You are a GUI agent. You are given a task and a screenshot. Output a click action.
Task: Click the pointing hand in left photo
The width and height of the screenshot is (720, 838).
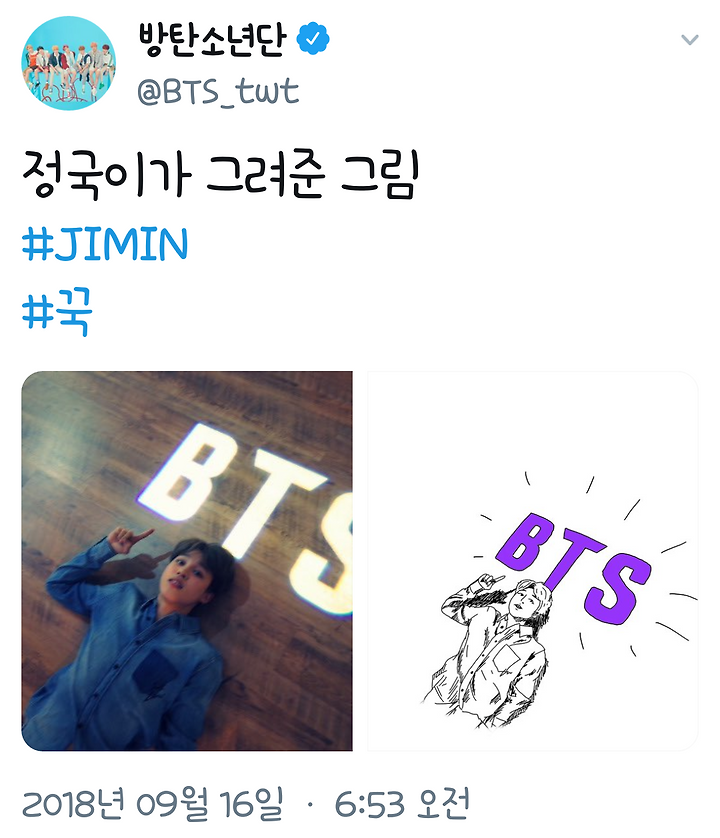(x=127, y=540)
